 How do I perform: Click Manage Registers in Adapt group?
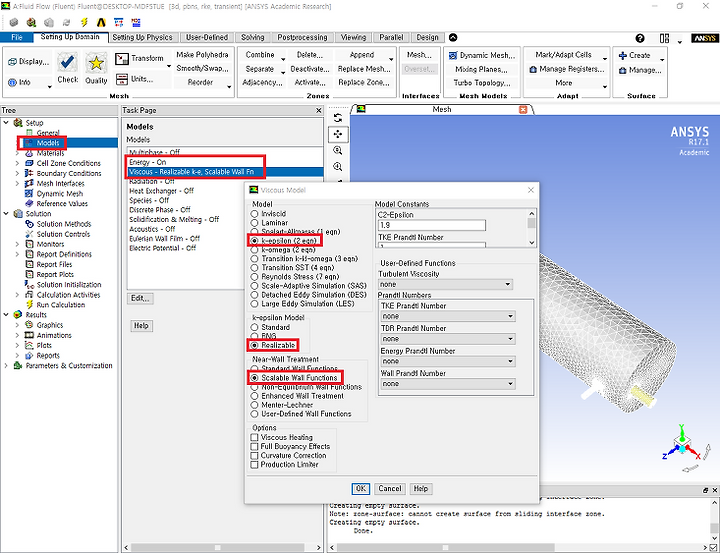pyautogui.click(x=567, y=69)
